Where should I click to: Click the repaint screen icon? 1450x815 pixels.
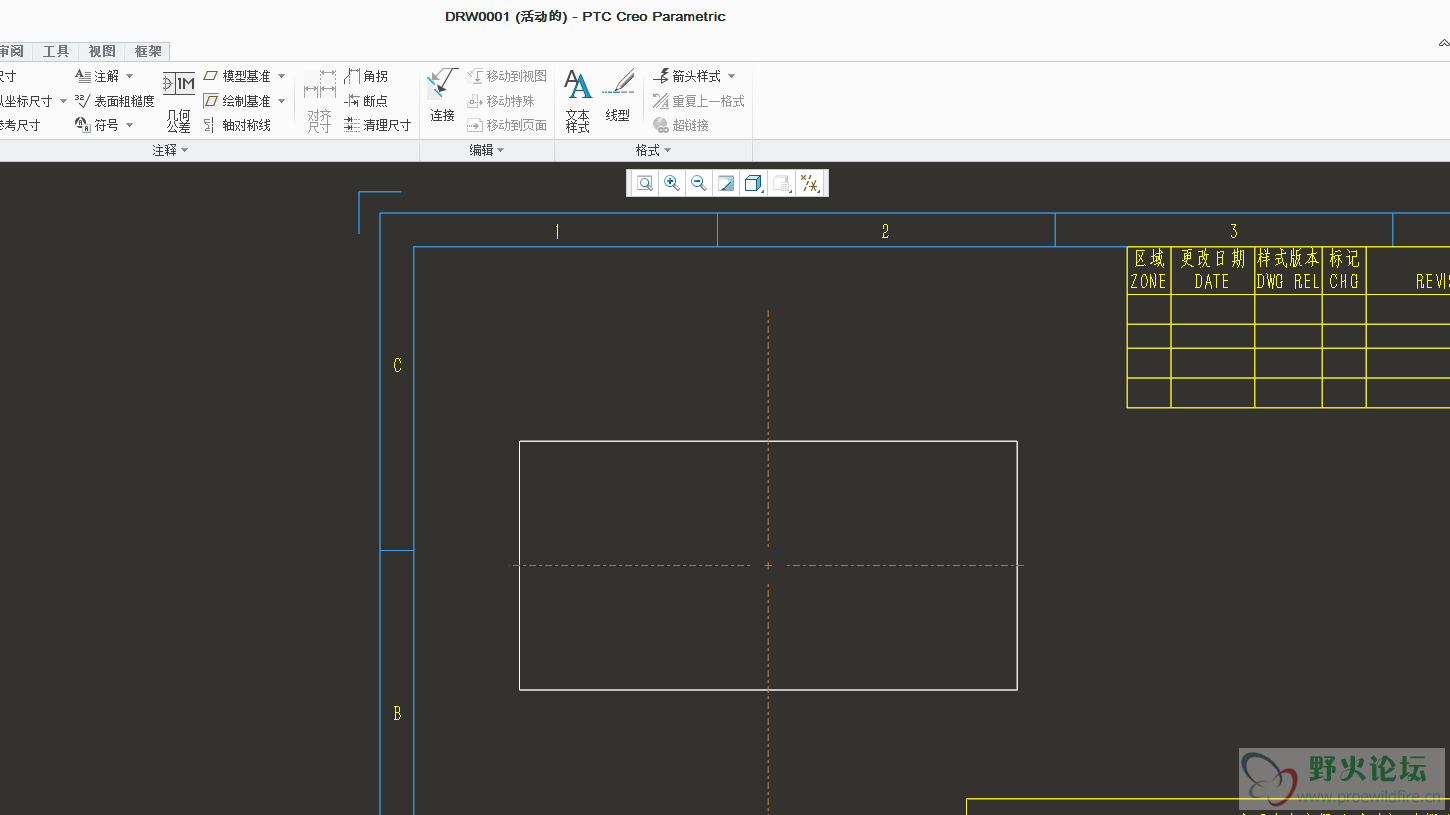[726, 183]
